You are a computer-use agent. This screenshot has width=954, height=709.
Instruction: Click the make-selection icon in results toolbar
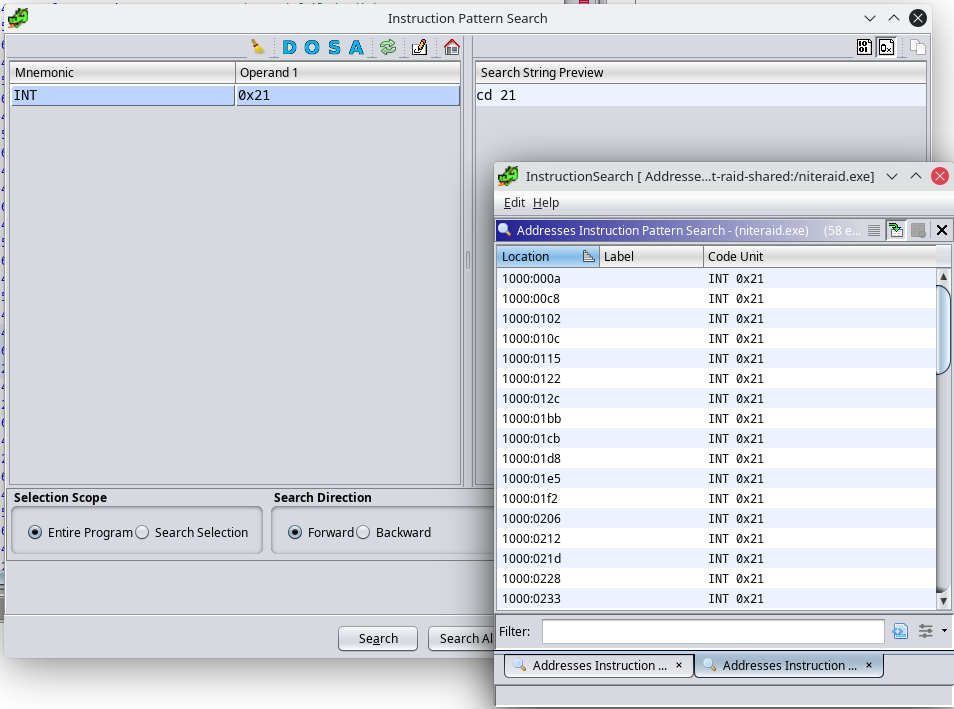pyautogui.click(x=895, y=229)
